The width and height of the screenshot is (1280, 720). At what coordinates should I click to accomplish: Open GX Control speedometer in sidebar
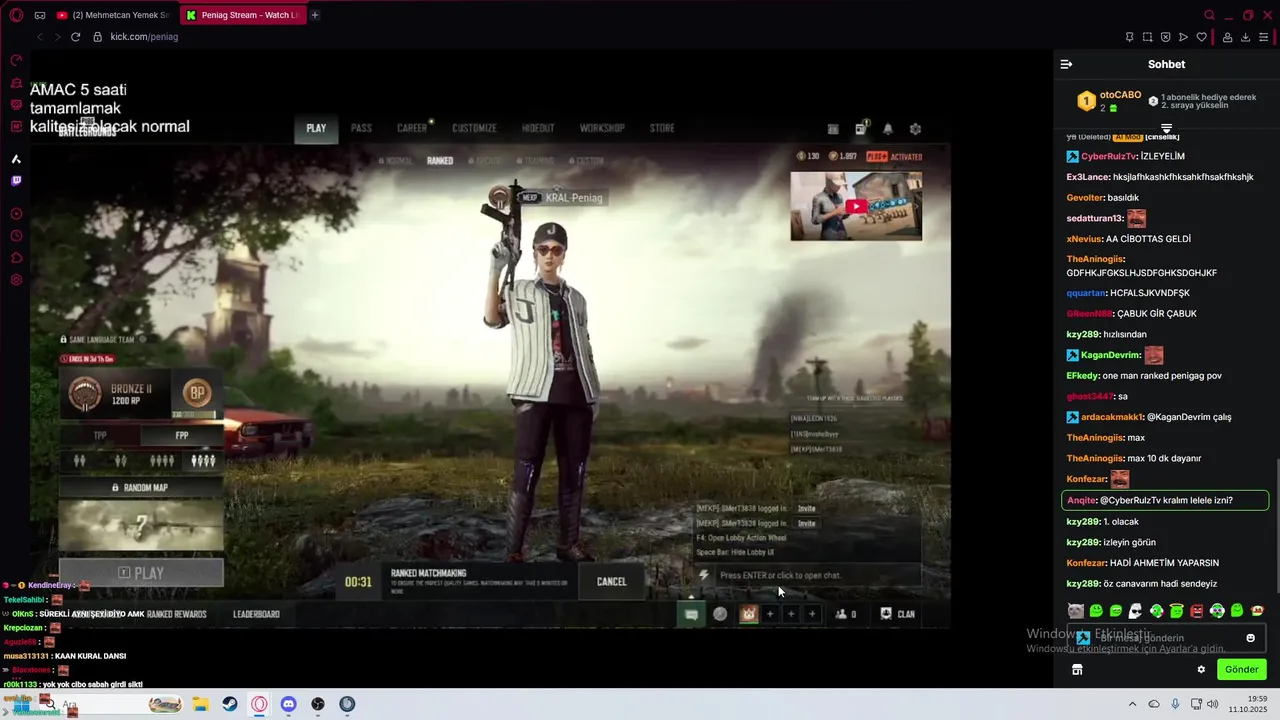point(16,61)
